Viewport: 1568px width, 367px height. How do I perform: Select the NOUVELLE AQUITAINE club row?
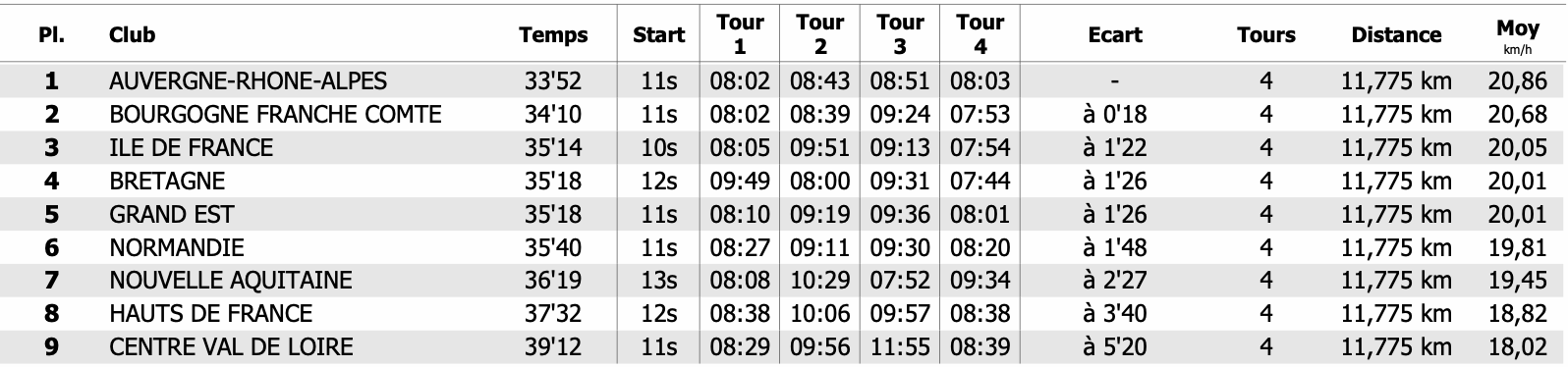(x=783, y=281)
